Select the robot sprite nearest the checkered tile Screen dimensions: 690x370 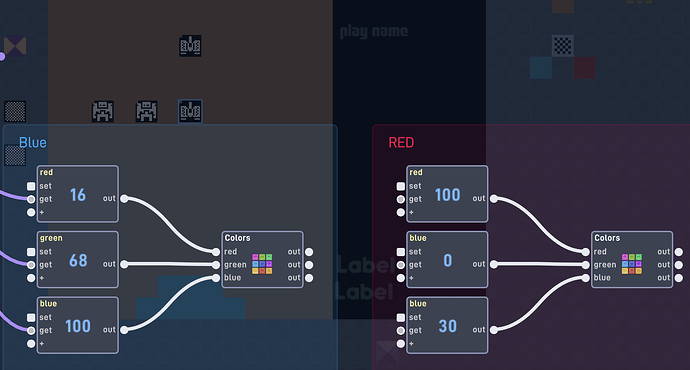pos(103,111)
